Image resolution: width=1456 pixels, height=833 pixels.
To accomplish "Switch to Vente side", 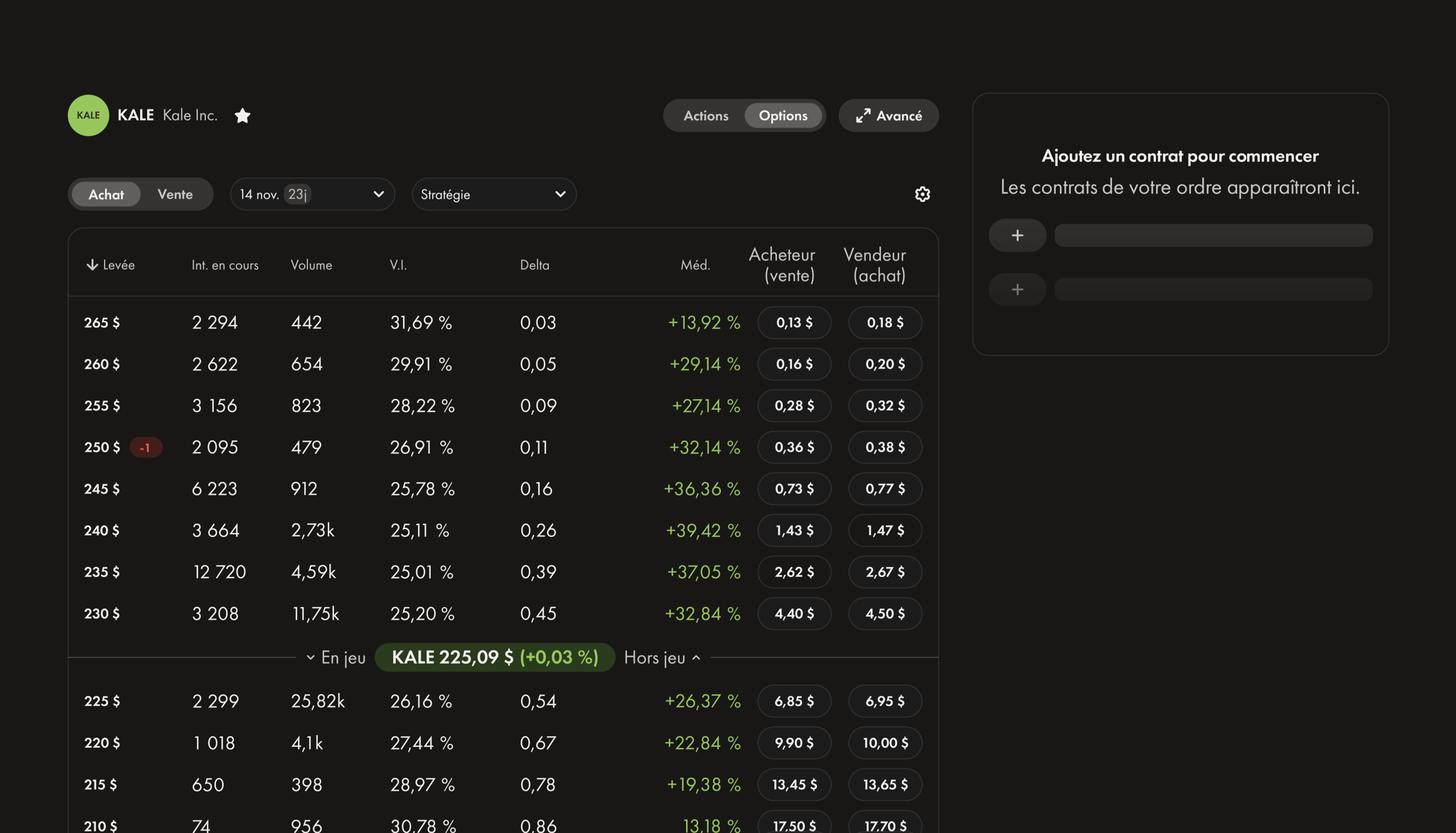I will [x=175, y=194].
